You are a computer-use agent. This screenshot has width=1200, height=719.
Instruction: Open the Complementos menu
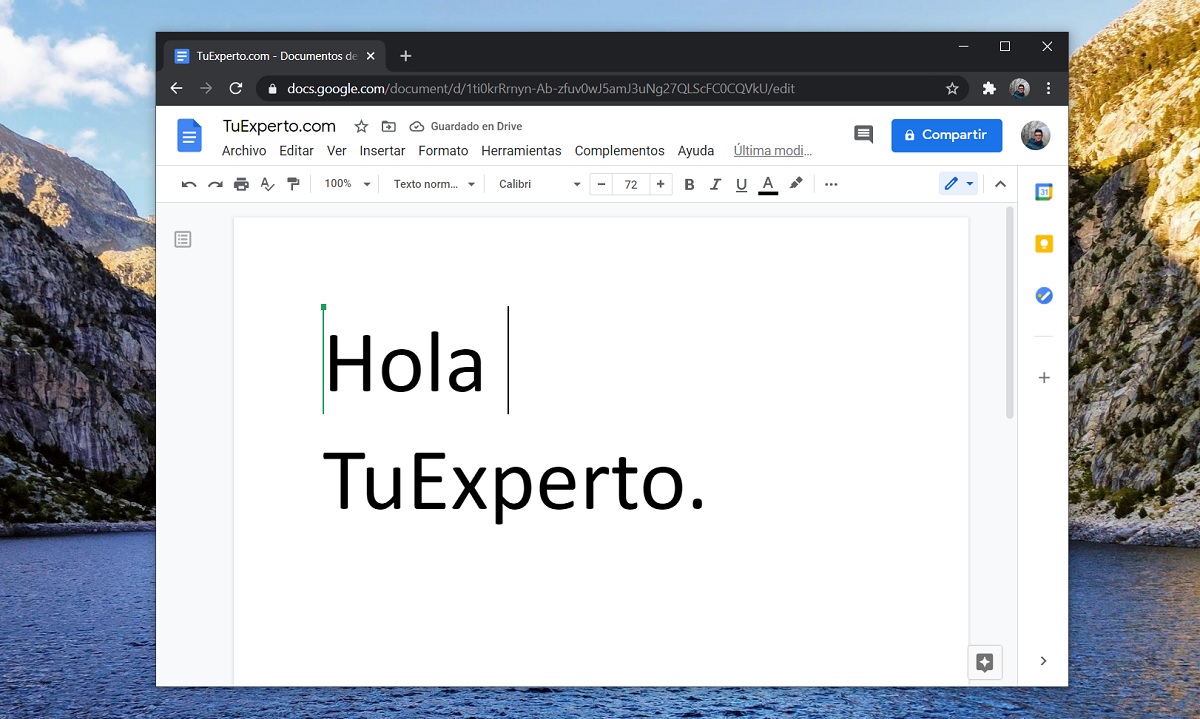619,151
